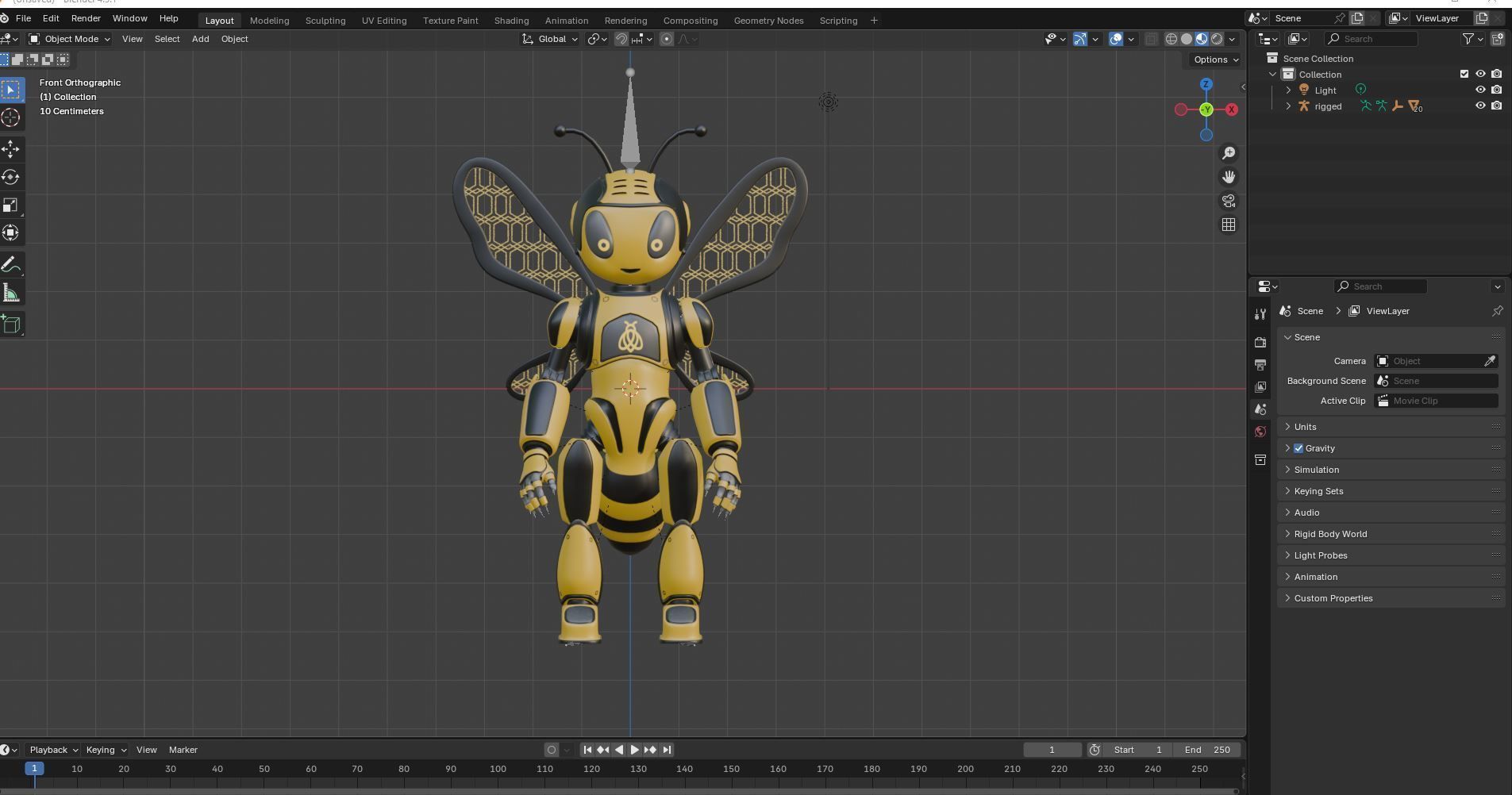The height and width of the screenshot is (795, 1512).
Task: Select the Scale tool
Action: point(11,205)
